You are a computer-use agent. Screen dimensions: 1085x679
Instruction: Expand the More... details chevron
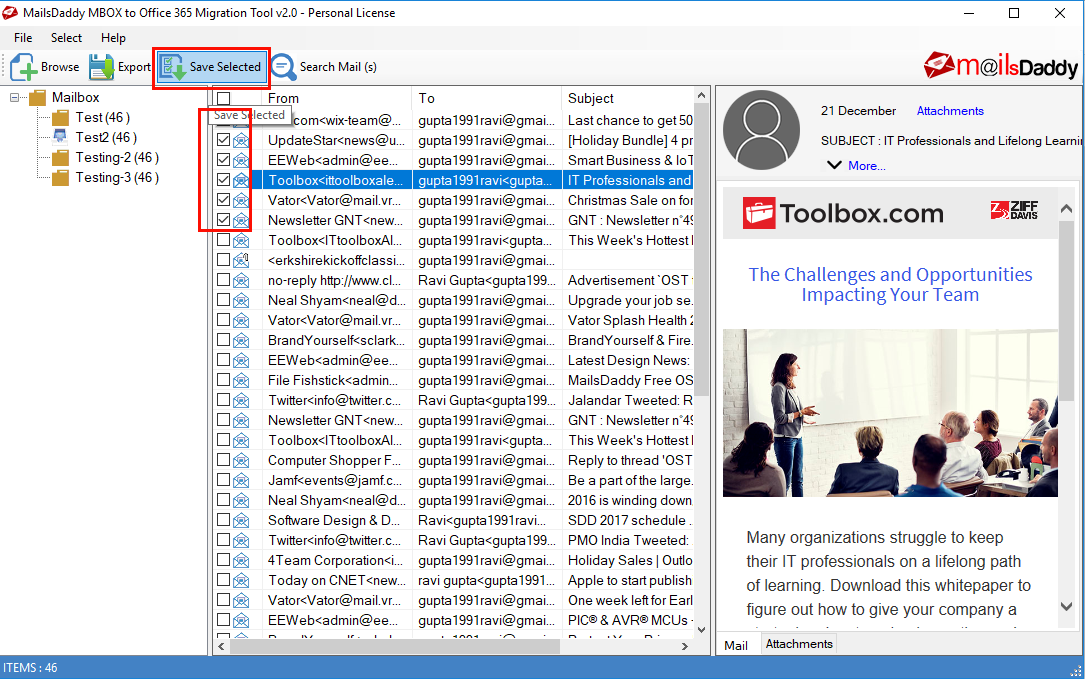click(x=835, y=165)
